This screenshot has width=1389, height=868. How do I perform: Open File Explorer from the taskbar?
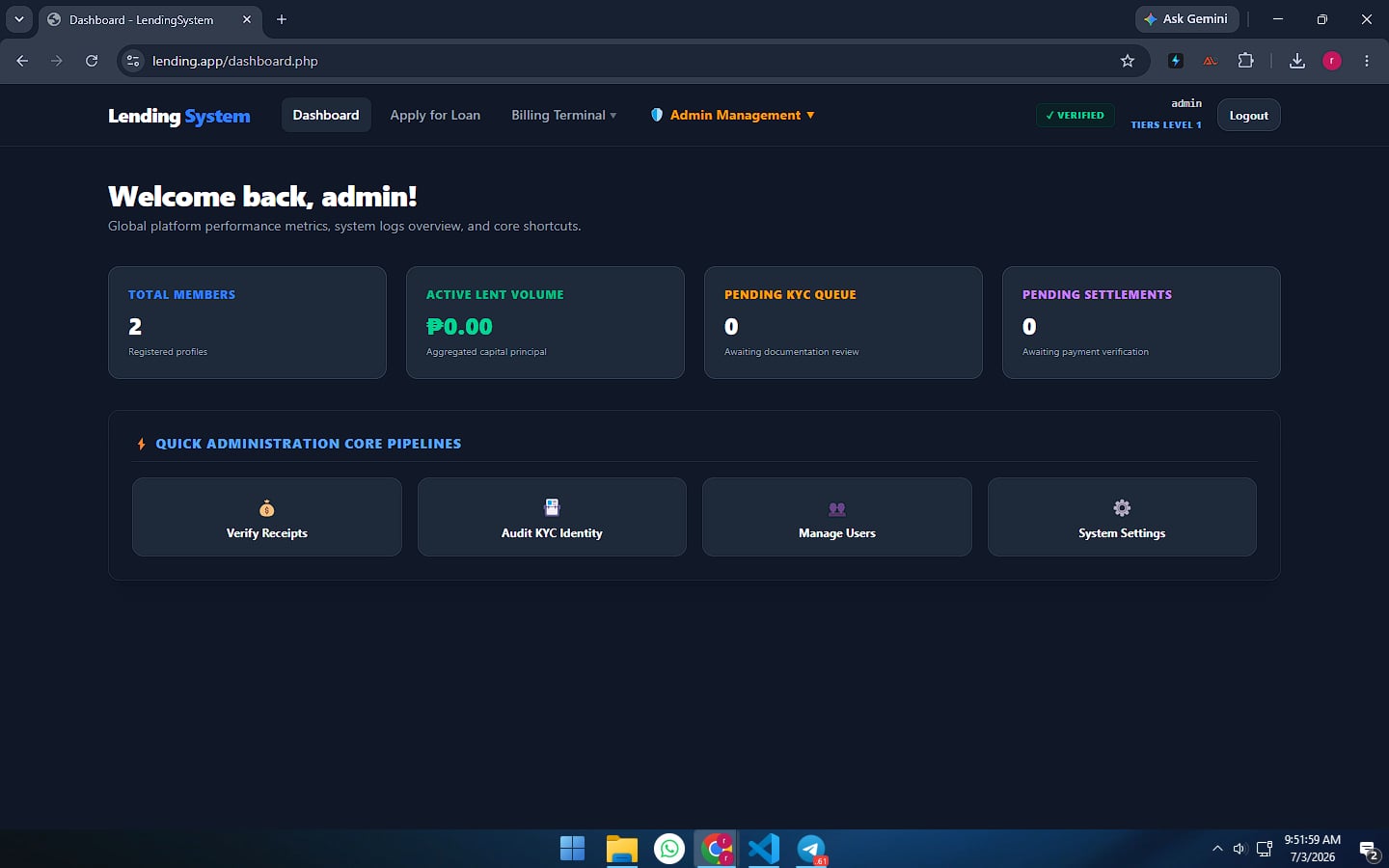[622, 849]
